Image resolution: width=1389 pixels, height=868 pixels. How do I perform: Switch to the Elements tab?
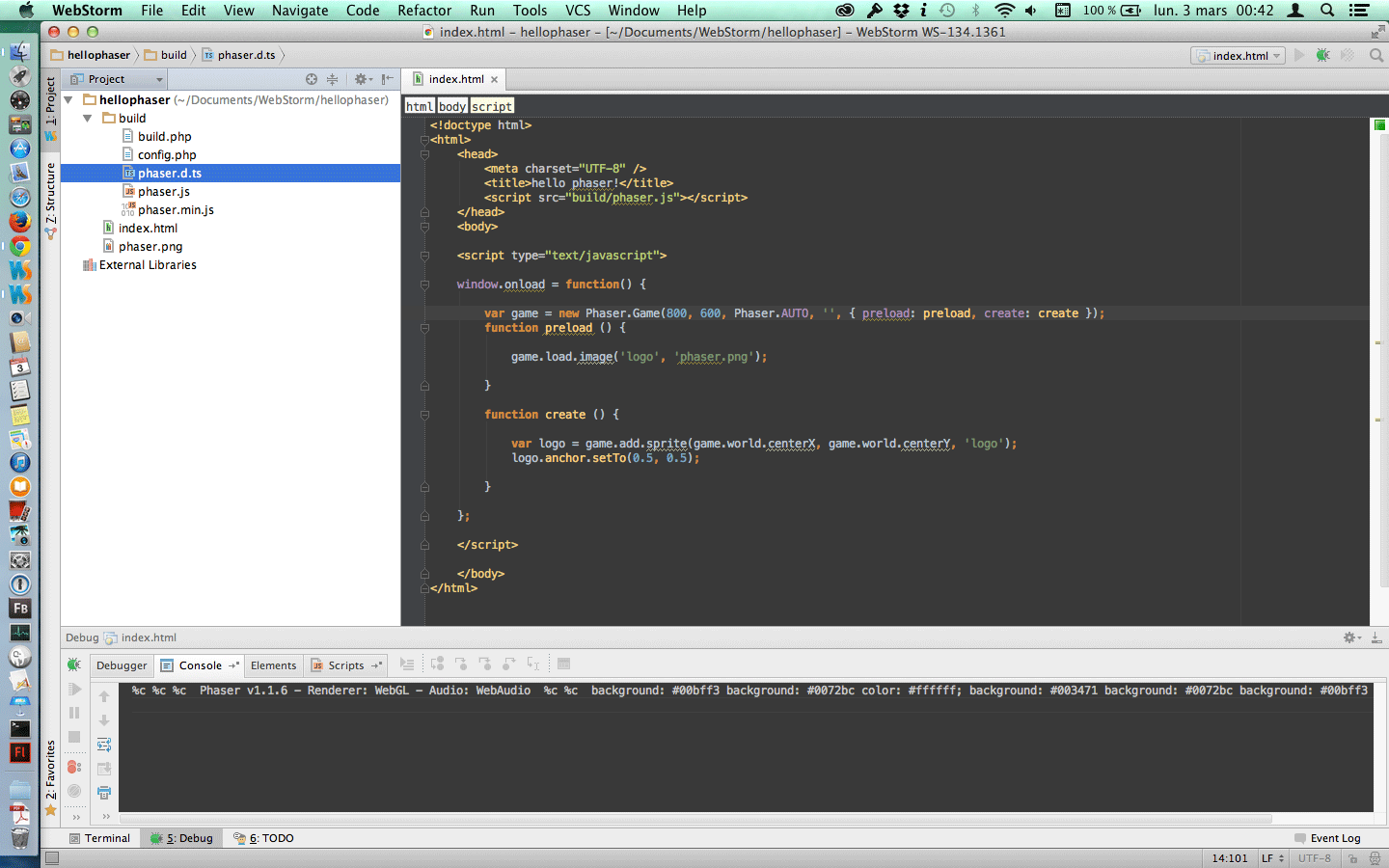click(273, 665)
